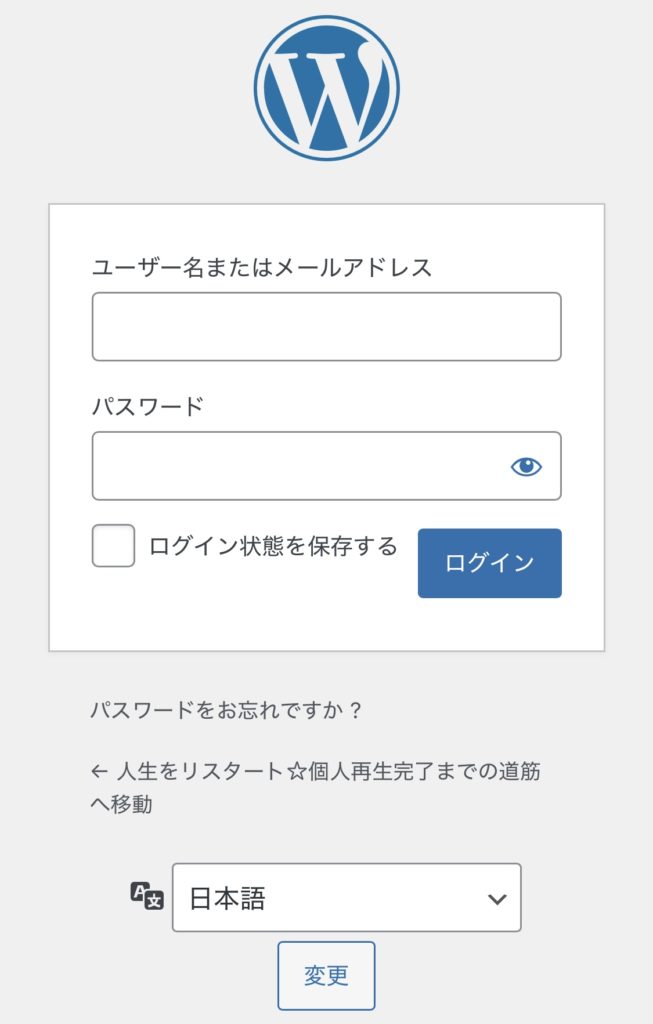Show password with the eye icon
Viewport: 653px width, 1024px height.
point(526,466)
